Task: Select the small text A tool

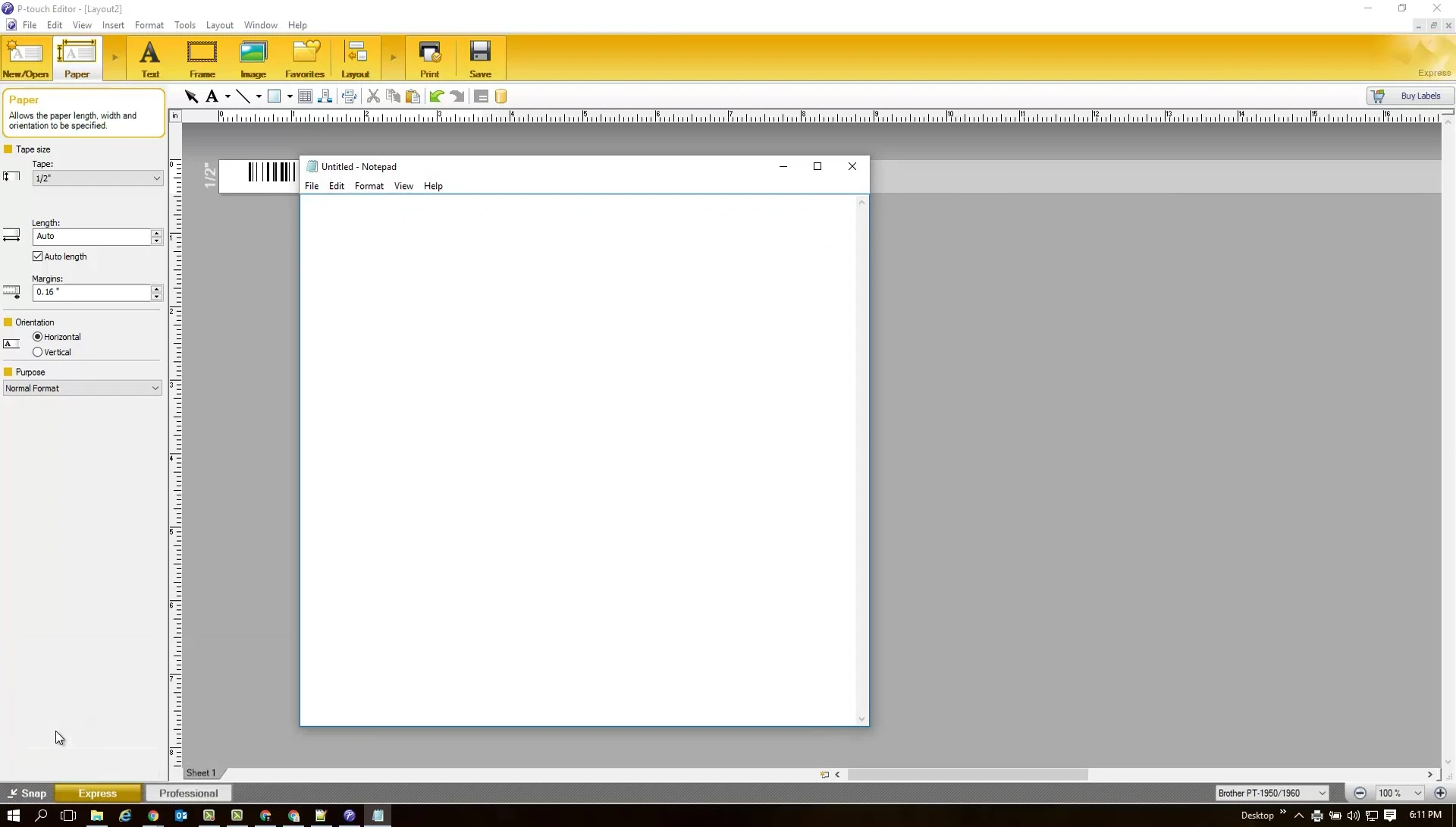Action: click(x=212, y=96)
